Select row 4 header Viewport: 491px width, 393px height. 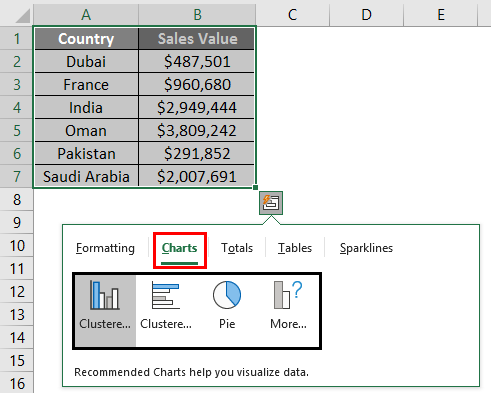pos(17,108)
